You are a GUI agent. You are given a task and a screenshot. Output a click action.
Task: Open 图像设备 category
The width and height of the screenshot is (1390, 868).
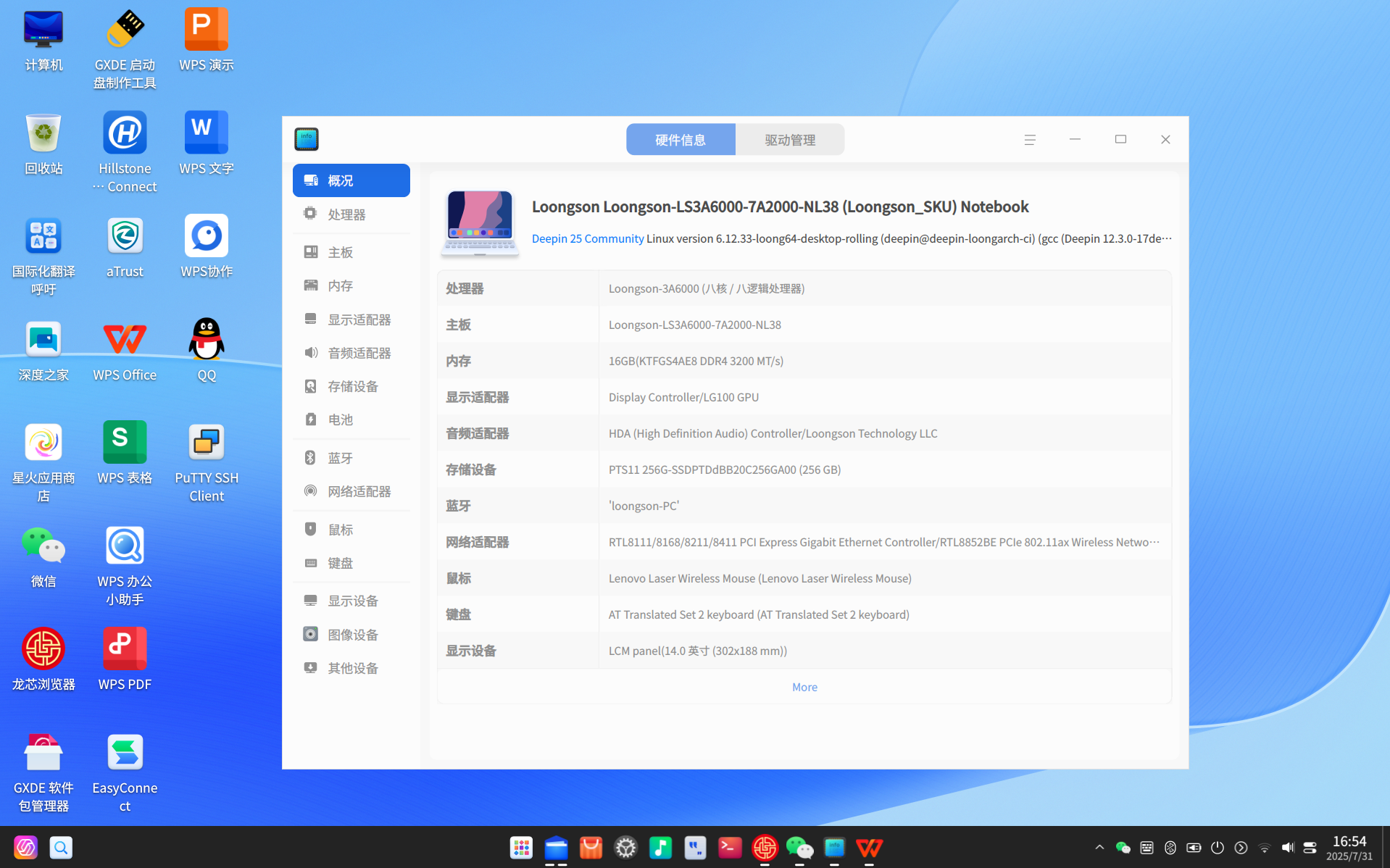[x=351, y=635]
